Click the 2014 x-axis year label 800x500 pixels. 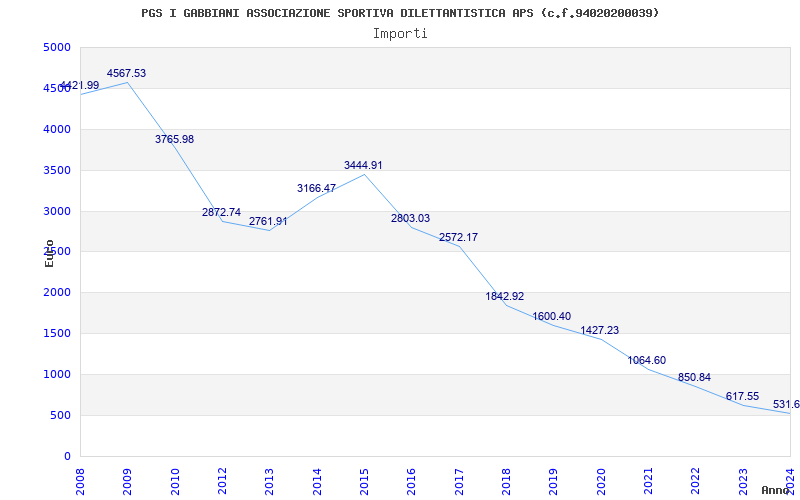pyautogui.click(x=317, y=482)
